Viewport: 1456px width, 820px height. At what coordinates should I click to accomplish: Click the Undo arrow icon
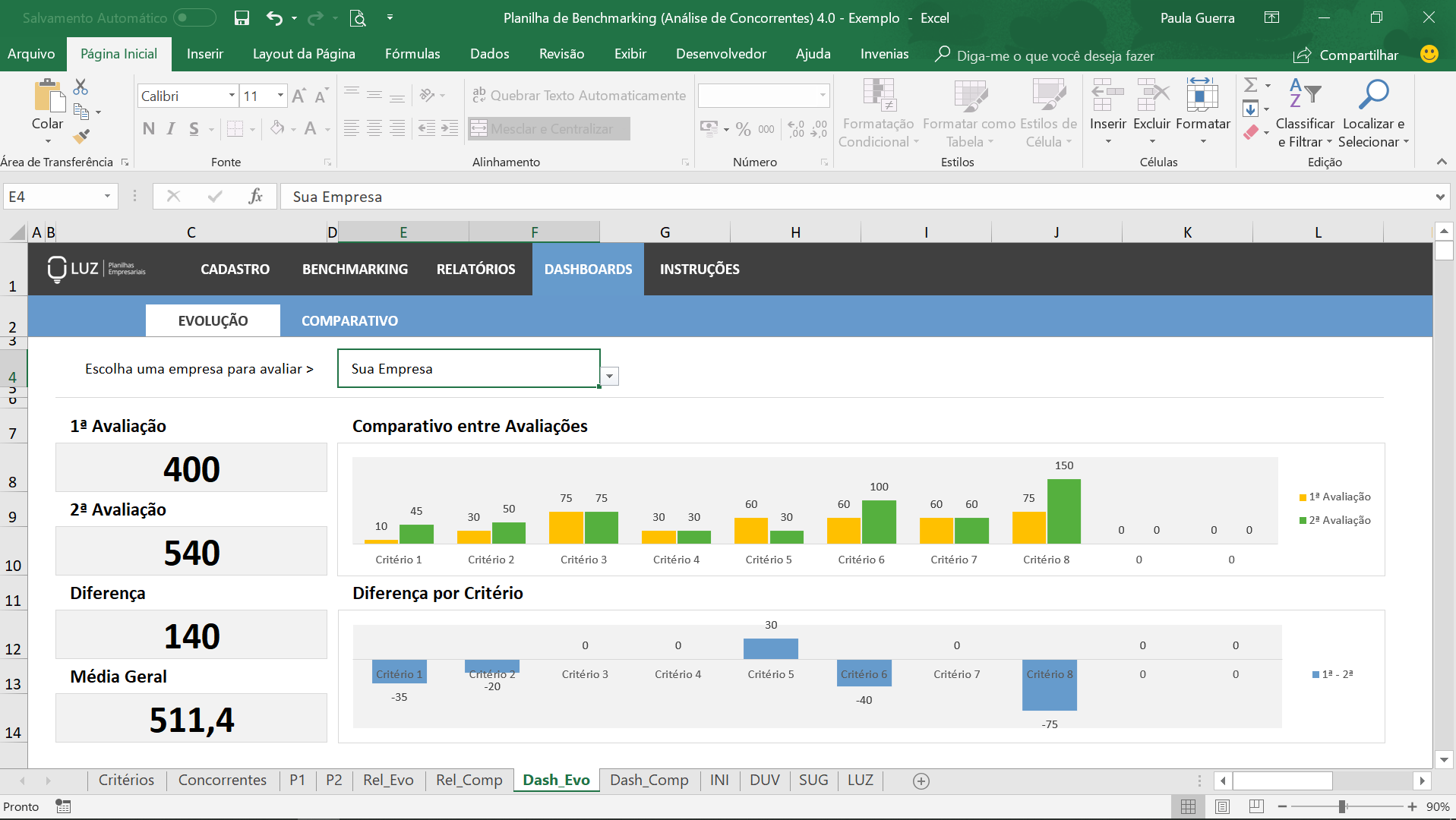tap(274, 17)
